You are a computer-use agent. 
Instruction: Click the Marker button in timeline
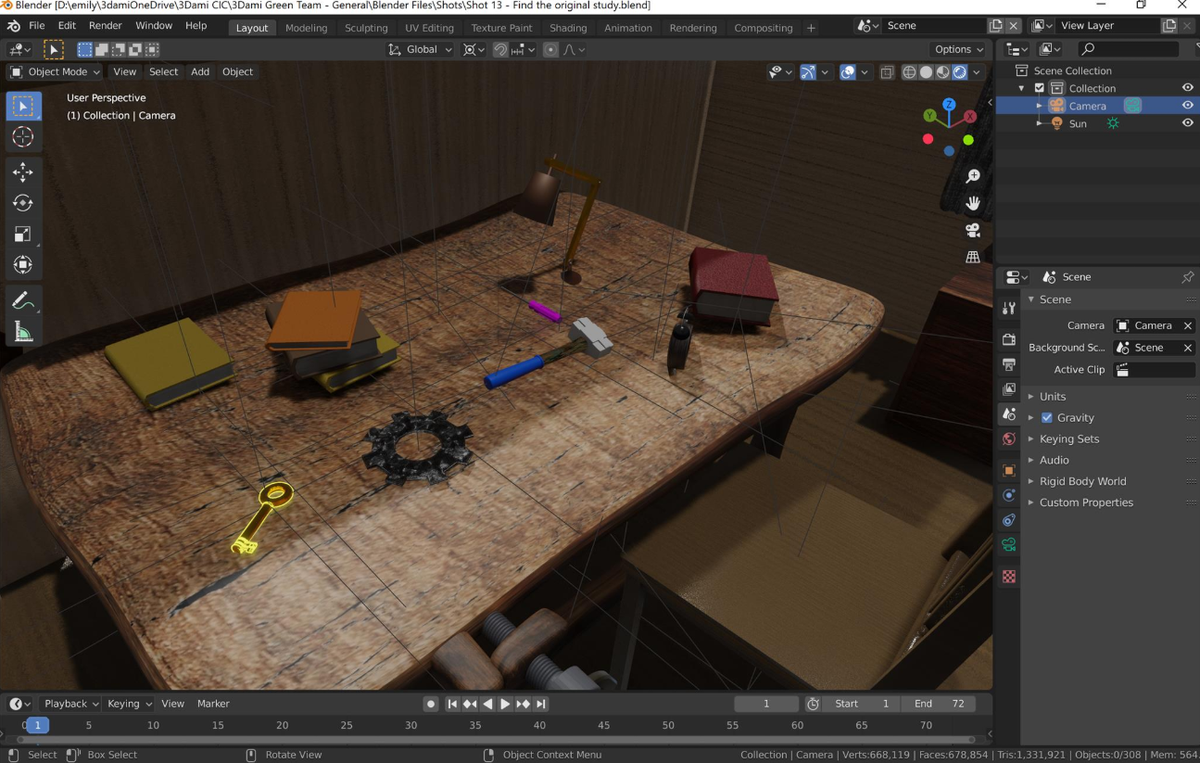click(x=213, y=704)
